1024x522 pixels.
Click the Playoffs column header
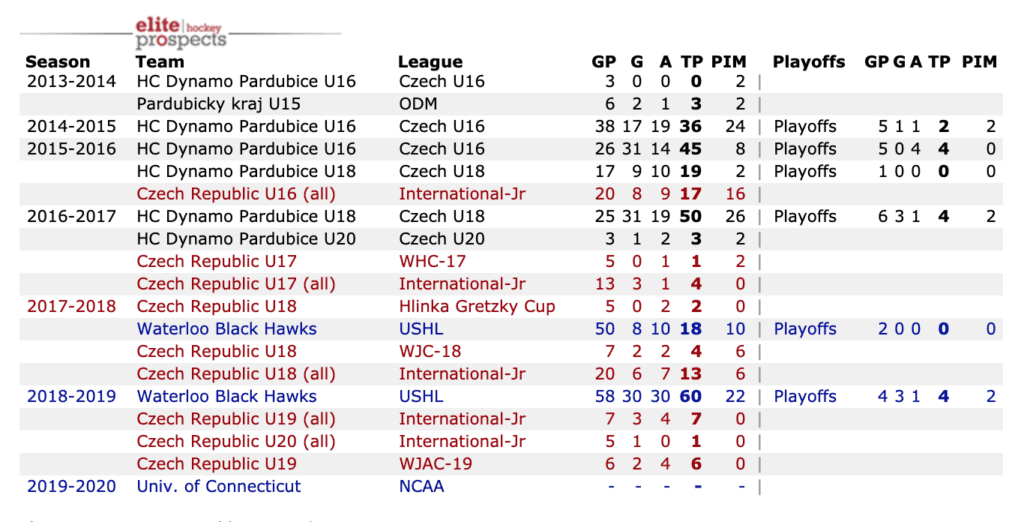tap(809, 62)
